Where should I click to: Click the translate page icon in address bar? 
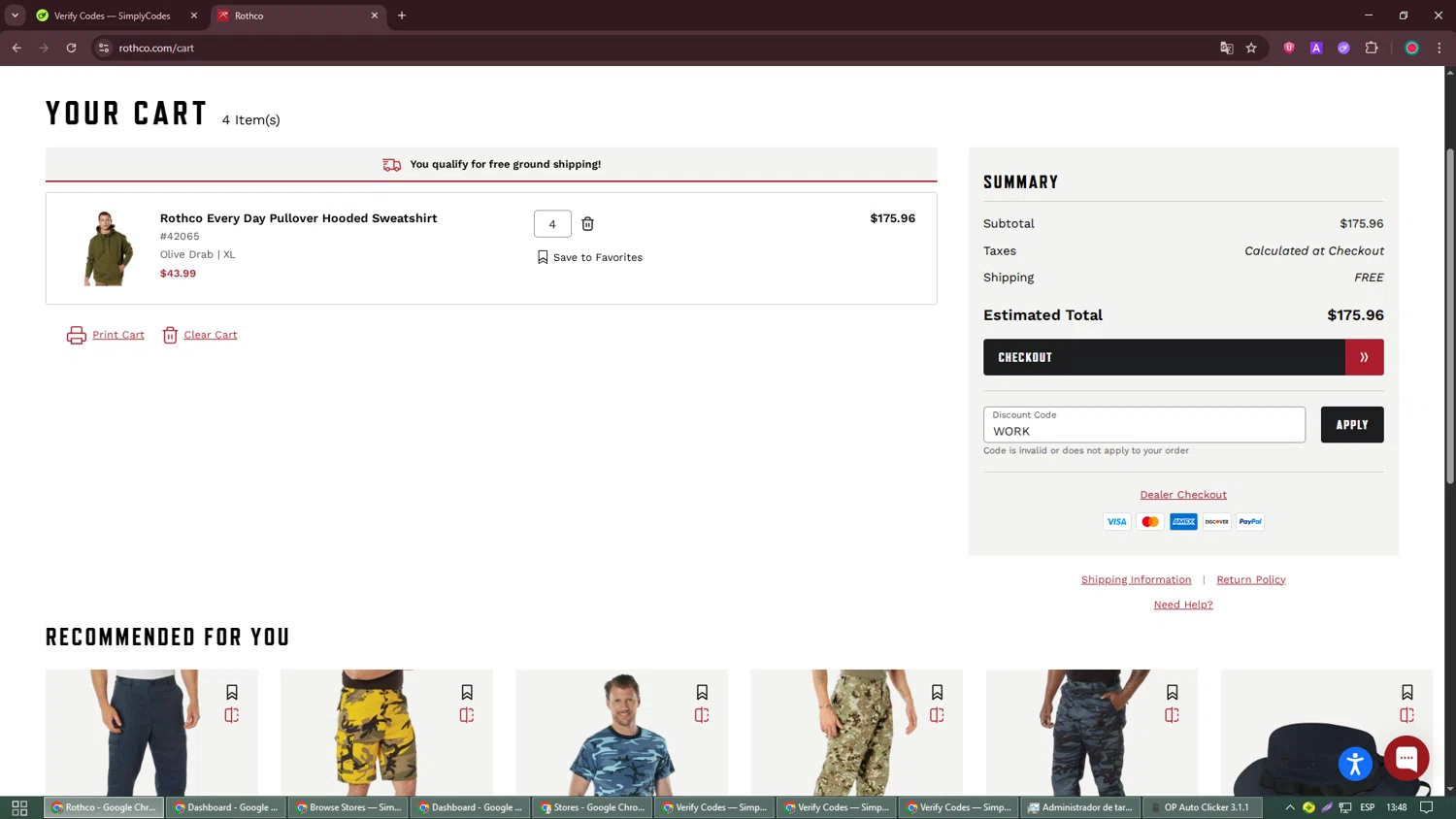(x=1227, y=48)
